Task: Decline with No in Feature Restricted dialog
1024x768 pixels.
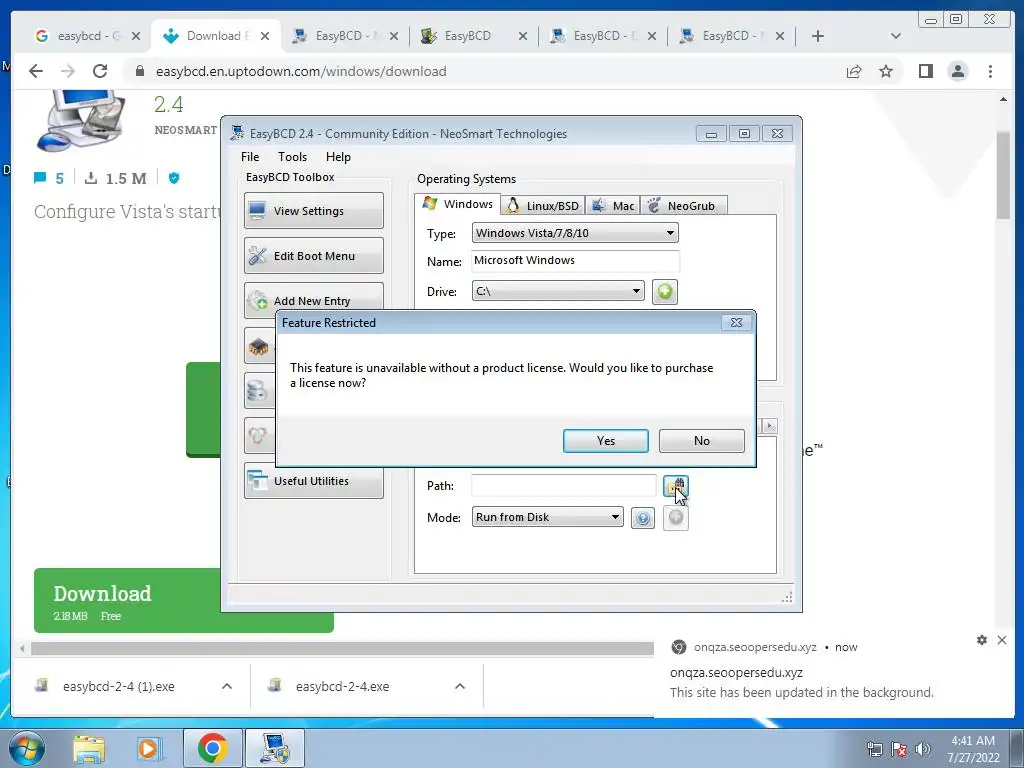Action: pos(701,441)
